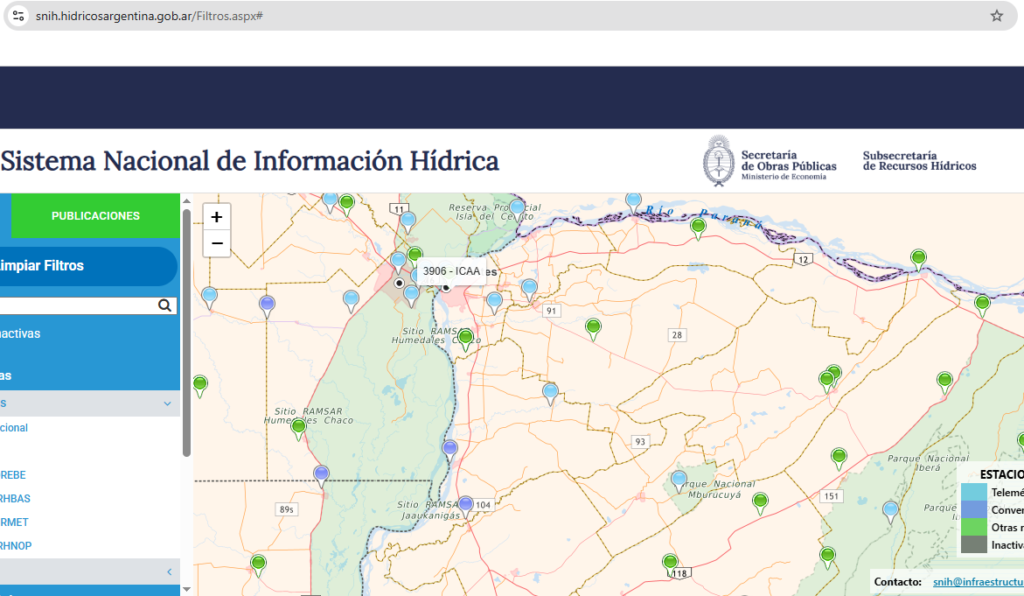This screenshot has width=1024, height=596.
Task: Open the REBE network link
Action: (13, 475)
